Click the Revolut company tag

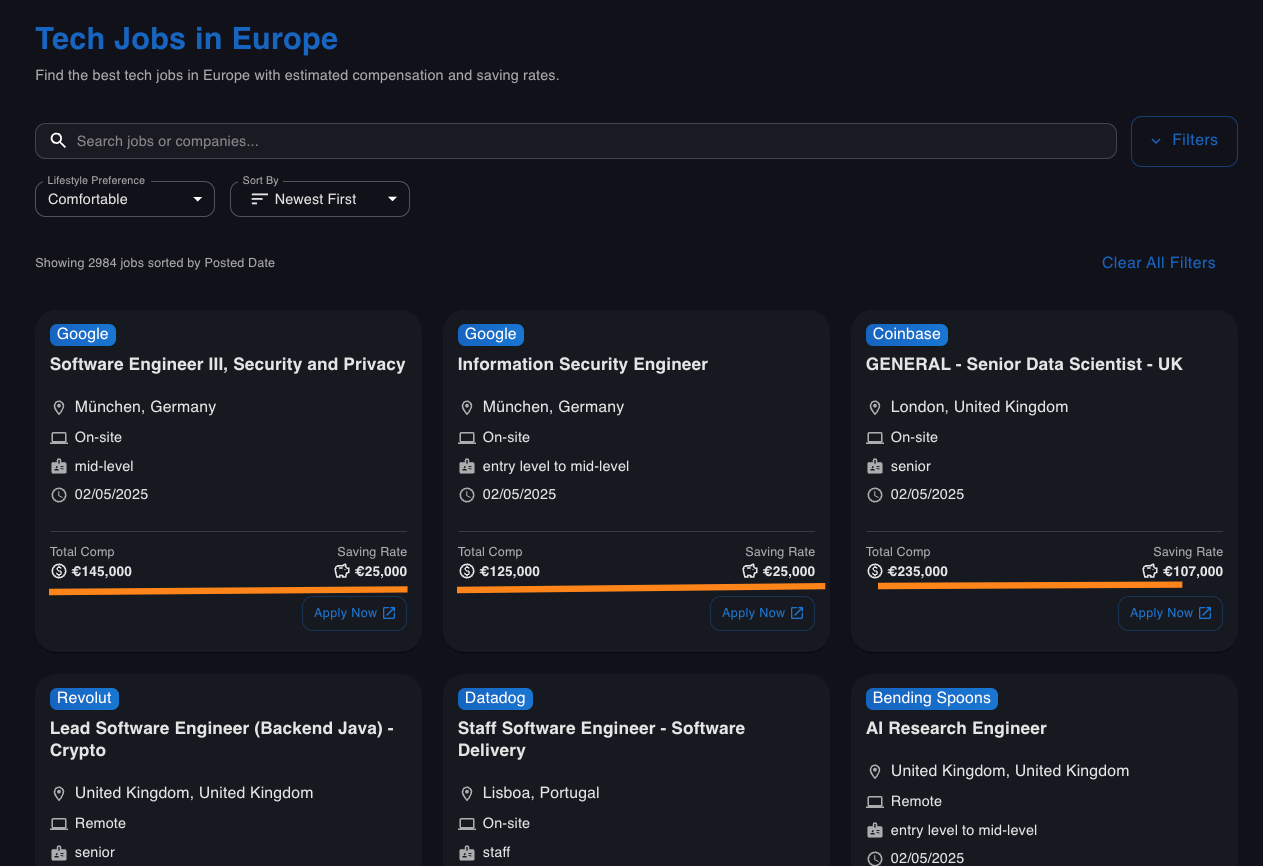[x=85, y=698]
